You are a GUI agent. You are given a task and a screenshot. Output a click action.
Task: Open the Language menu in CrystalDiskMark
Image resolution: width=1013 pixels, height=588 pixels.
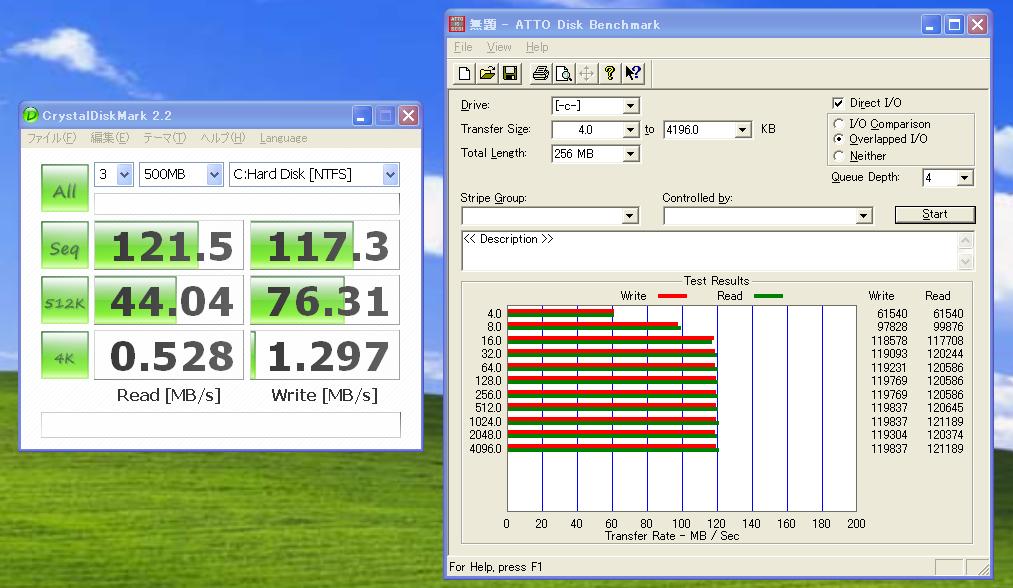[x=283, y=138]
